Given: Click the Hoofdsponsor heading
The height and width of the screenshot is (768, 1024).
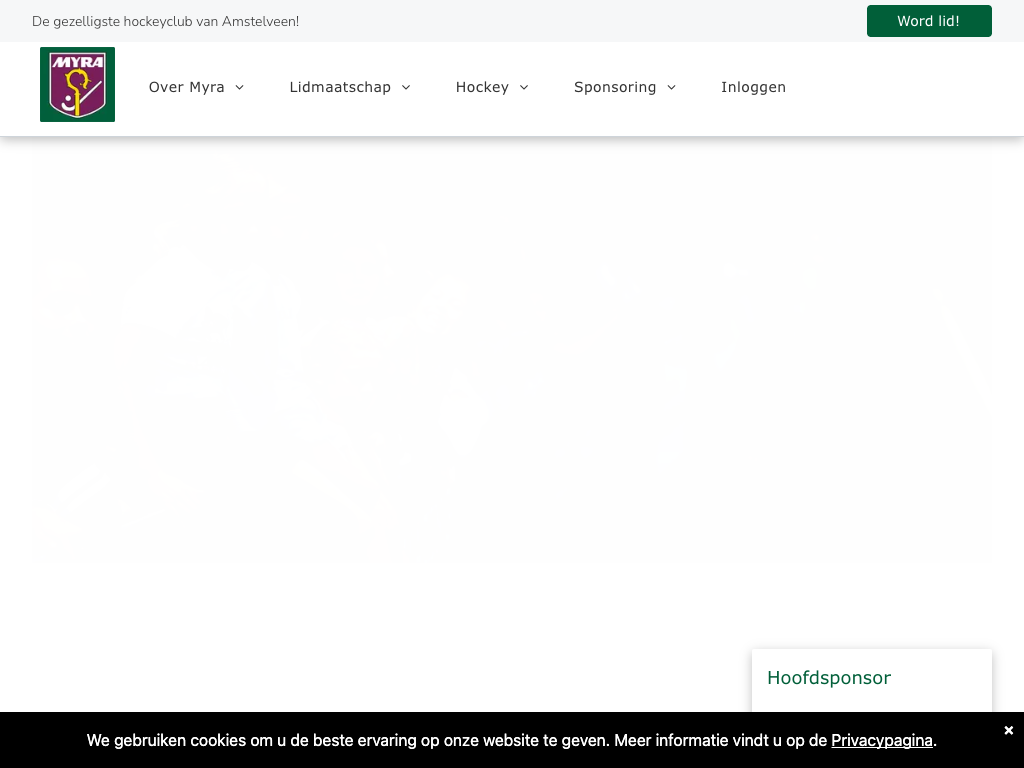Looking at the screenshot, I should pyautogui.click(x=829, y=678).
